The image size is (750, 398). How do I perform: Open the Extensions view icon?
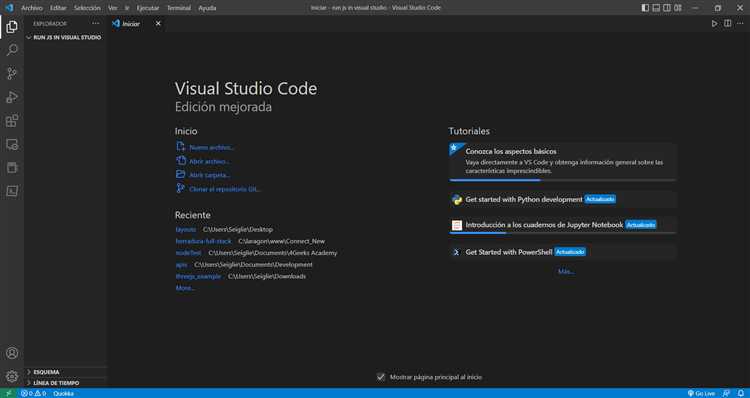coord(12,121)
